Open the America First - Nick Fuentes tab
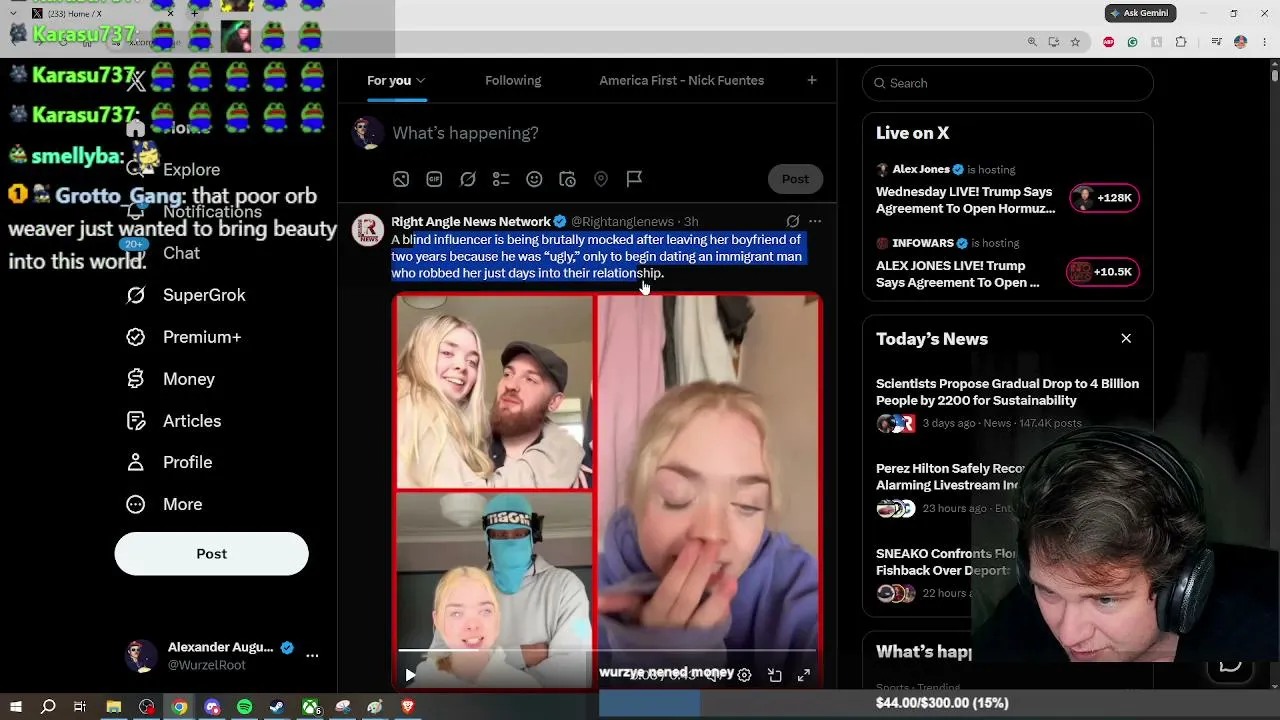This screenshot has height=720, width=1280. click(682, 81)
